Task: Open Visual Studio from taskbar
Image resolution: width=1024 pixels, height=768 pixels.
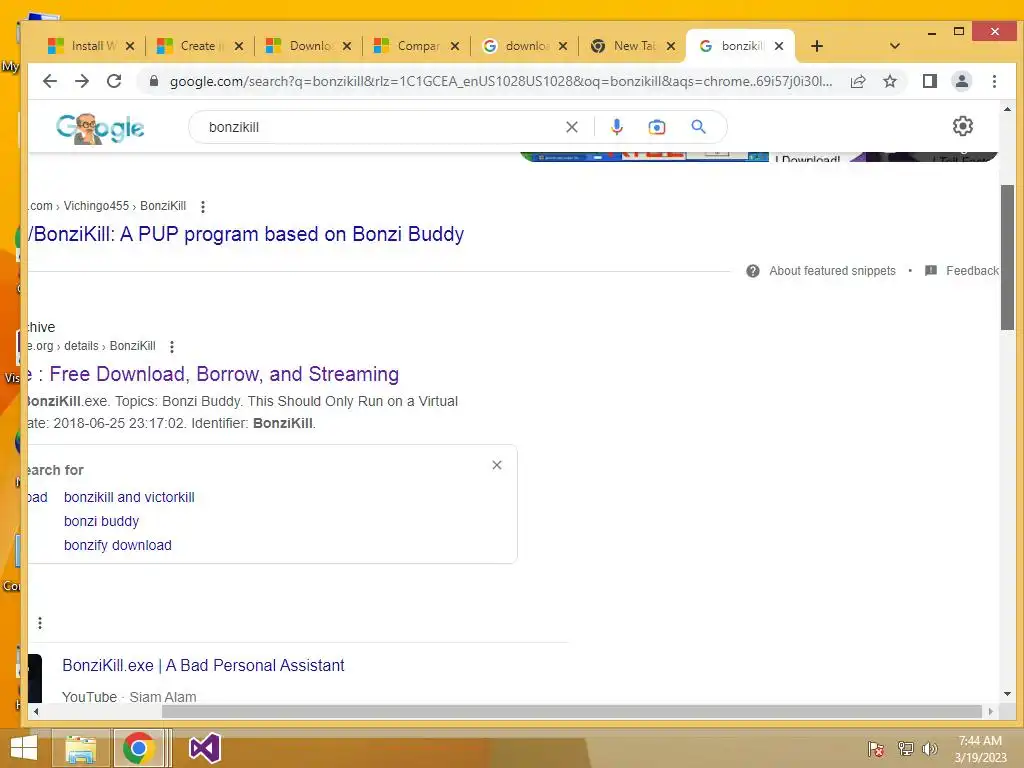Action: pyautogui.click(x=204, y=749)
